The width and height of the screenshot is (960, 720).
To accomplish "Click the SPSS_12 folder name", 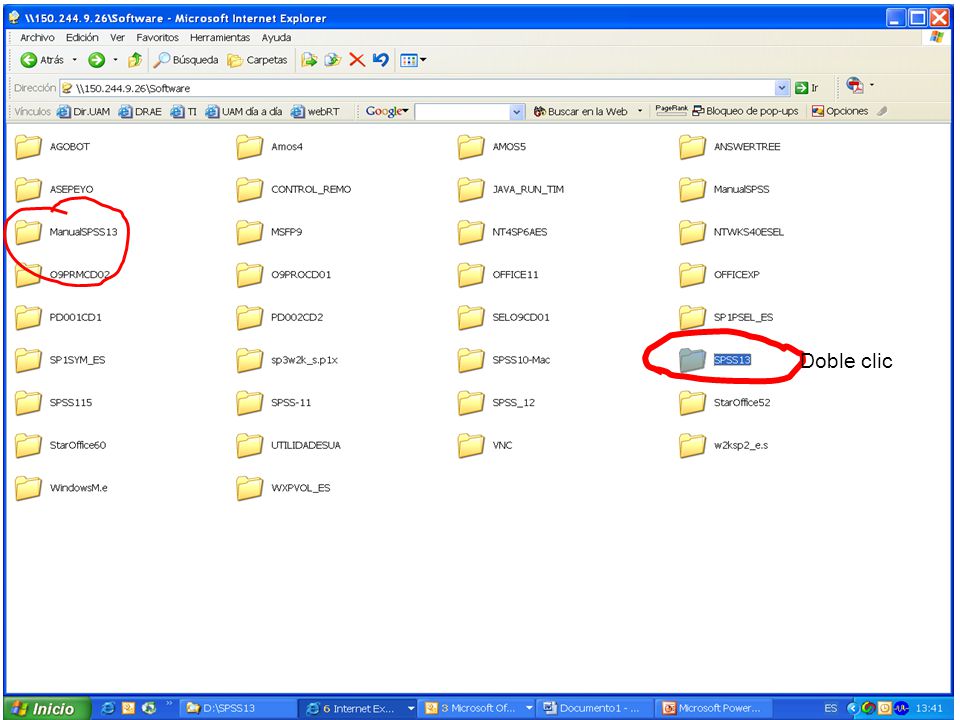I will click(514, 402).
